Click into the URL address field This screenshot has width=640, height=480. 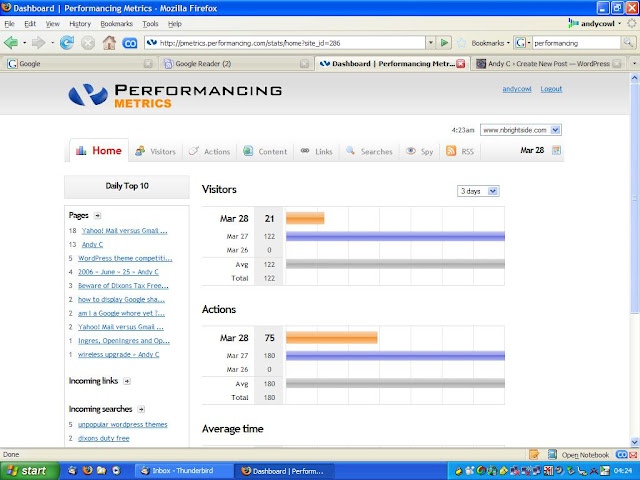click(285, 43)
